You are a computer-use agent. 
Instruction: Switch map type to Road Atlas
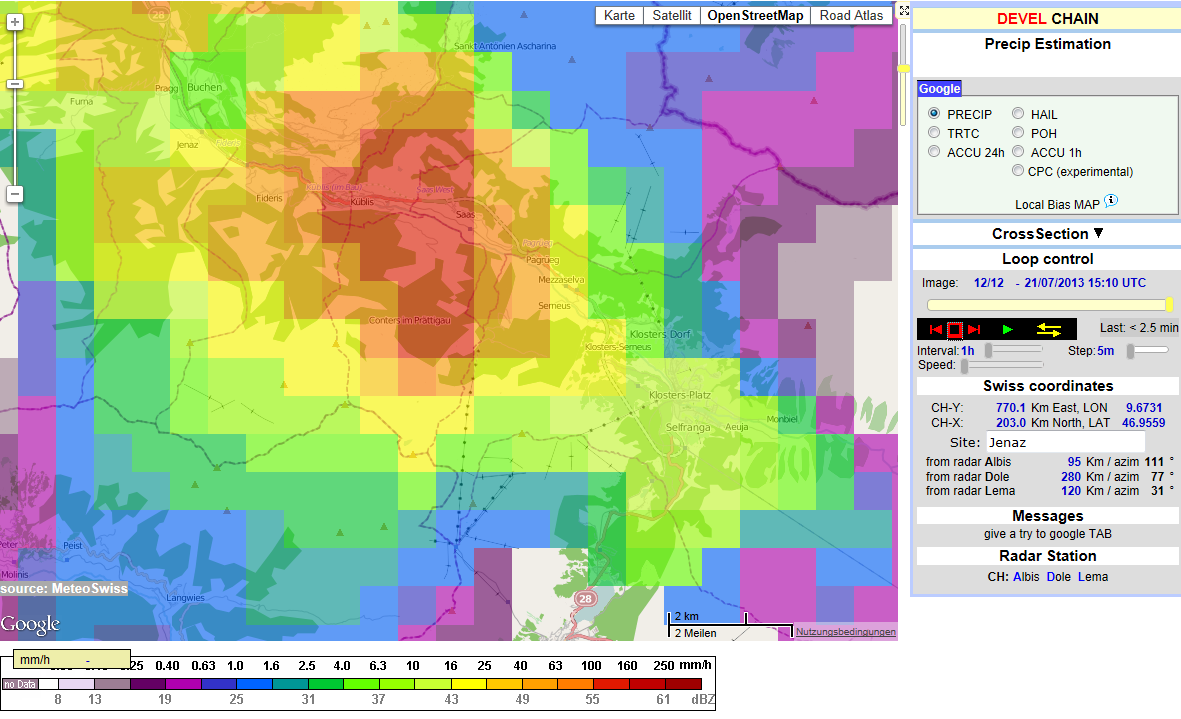pos(851,15)
